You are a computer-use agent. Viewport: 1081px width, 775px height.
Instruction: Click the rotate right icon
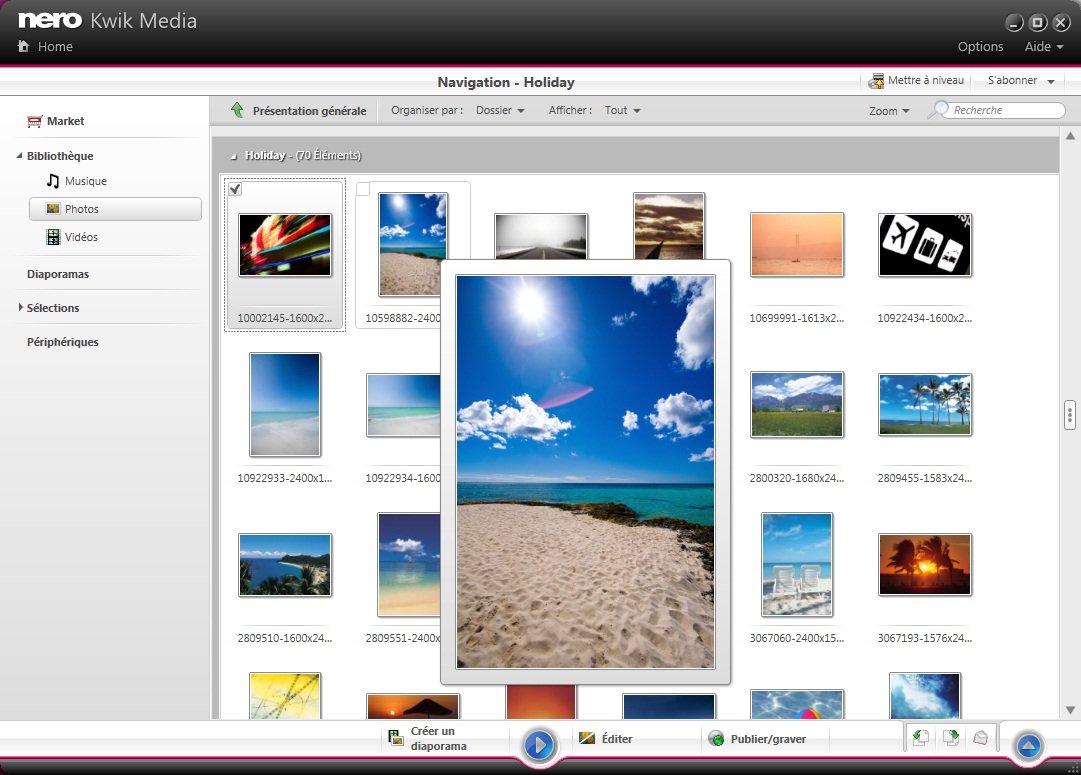click(951, 738)
